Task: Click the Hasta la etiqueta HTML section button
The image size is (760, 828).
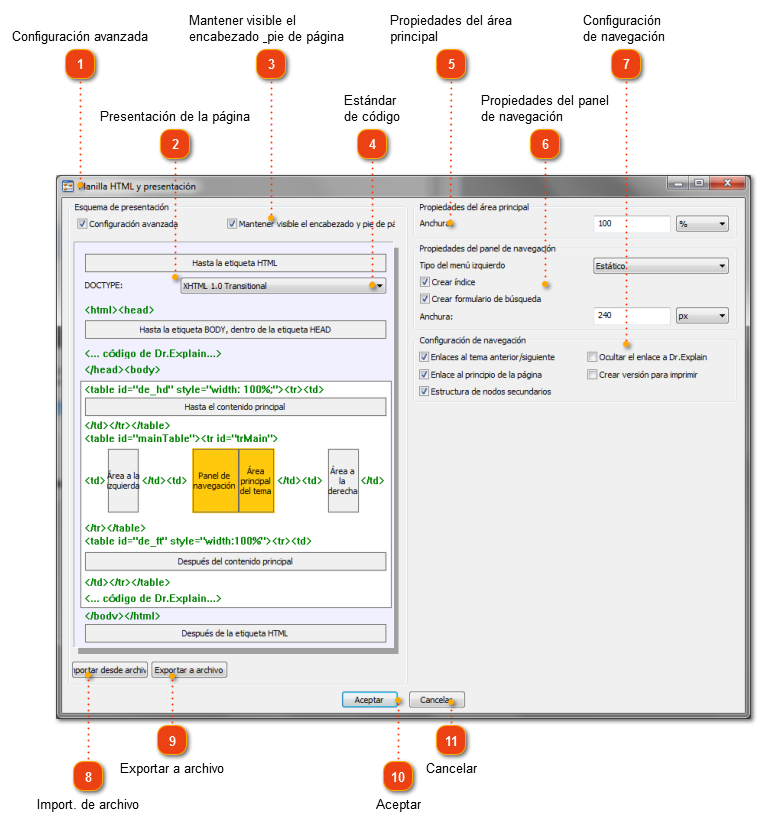Action: click(x=236, y=263)
